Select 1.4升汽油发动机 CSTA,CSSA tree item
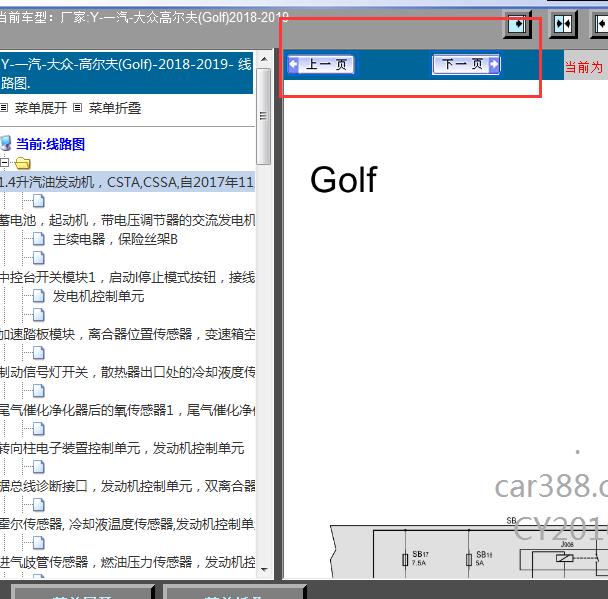 pyautogui.click(x=127, y=182)
